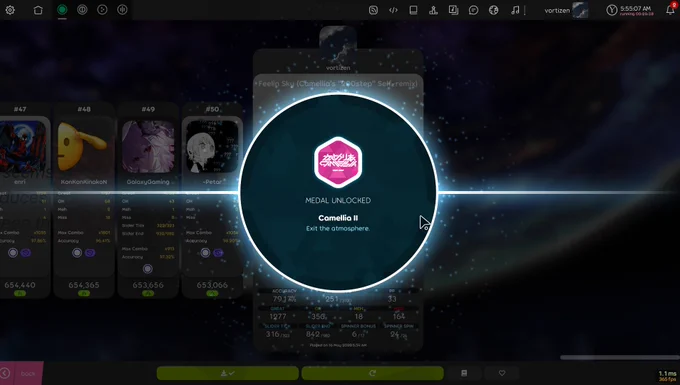The width and height of the screenshot is (680, 385).
Task: Go to the home main menu
Action: coord(38,10)
